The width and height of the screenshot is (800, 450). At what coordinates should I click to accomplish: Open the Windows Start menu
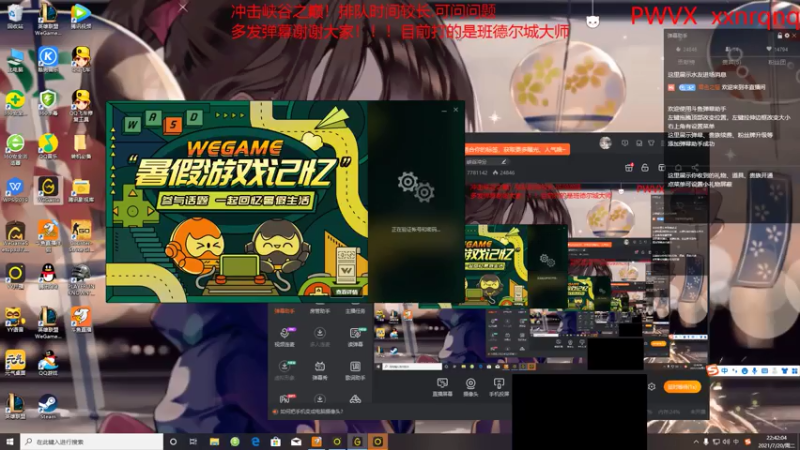click(x=10, y=442)
